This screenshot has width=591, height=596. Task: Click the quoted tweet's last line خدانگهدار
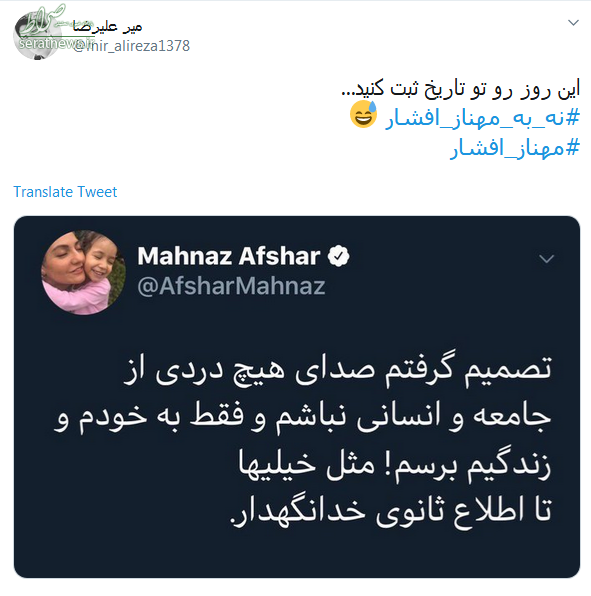[x=391, y=510]
